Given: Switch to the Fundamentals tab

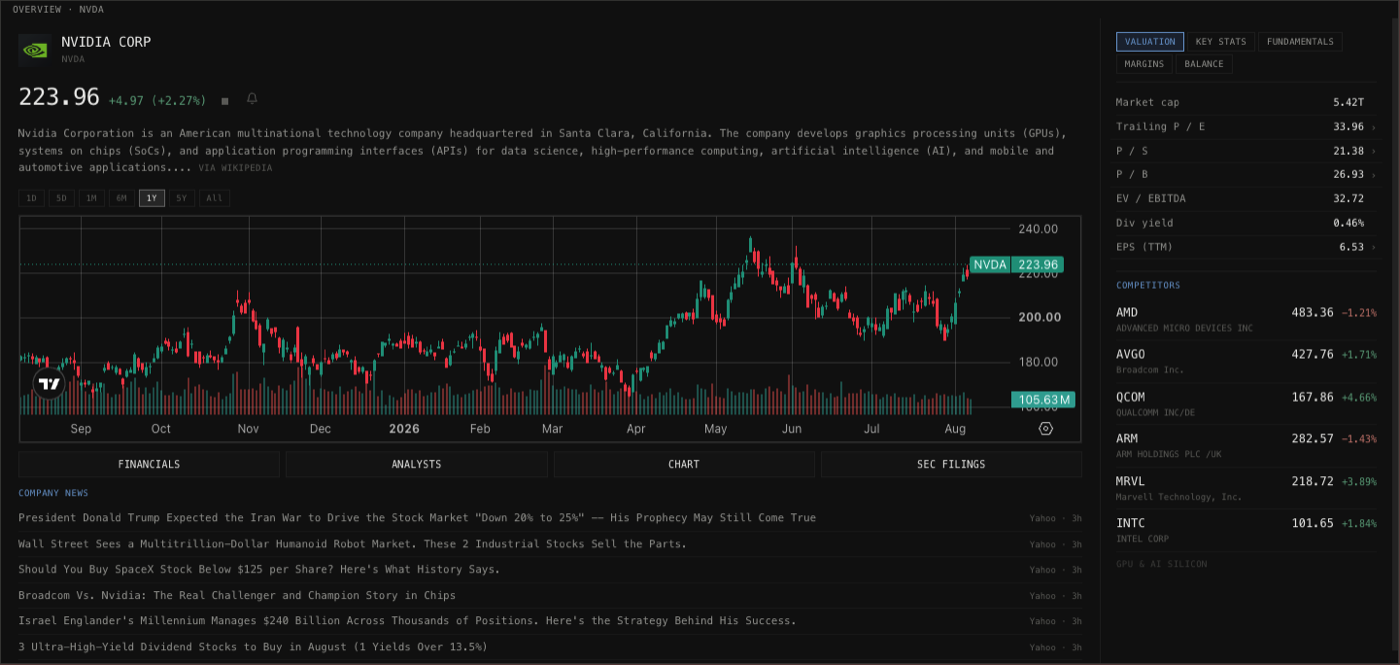Looking at the screenshot, I should point(1300,42).
